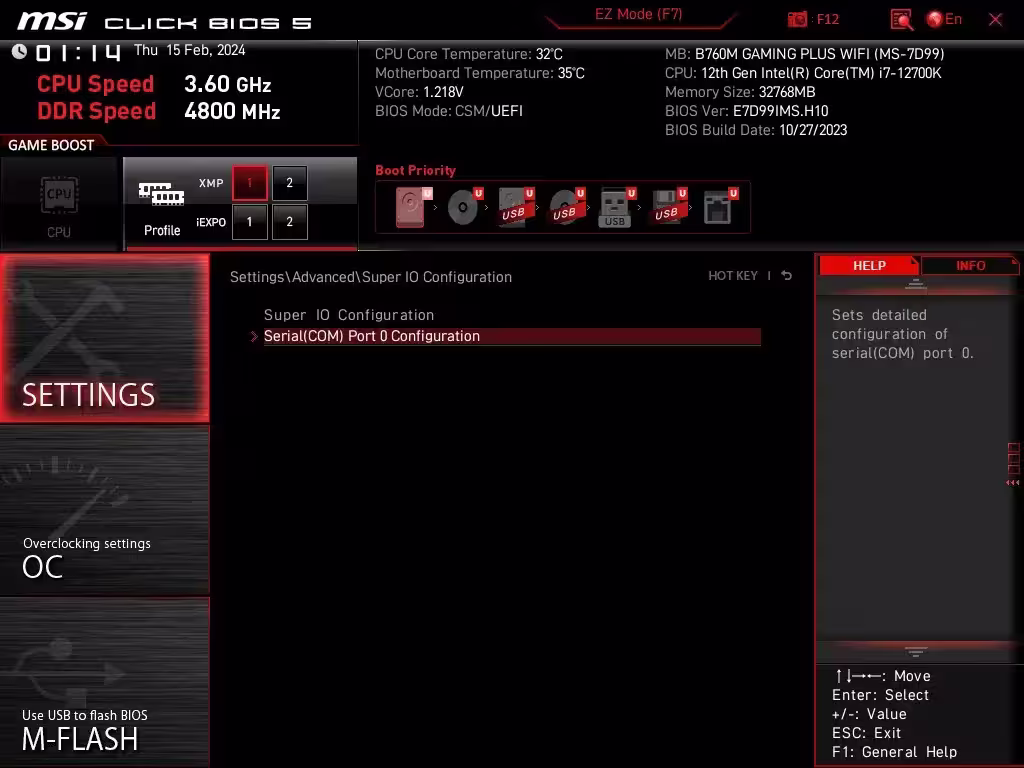Select the network boot device icon
This screenshot has height=768, width=1024.
click(720, 207)
